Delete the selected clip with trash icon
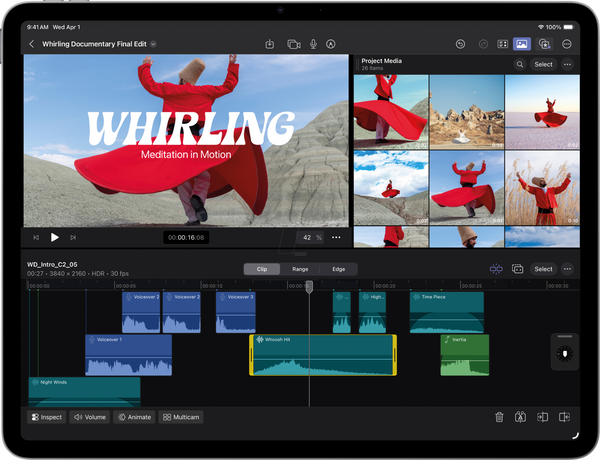This screenshot has width=600, height=460. 499,417
